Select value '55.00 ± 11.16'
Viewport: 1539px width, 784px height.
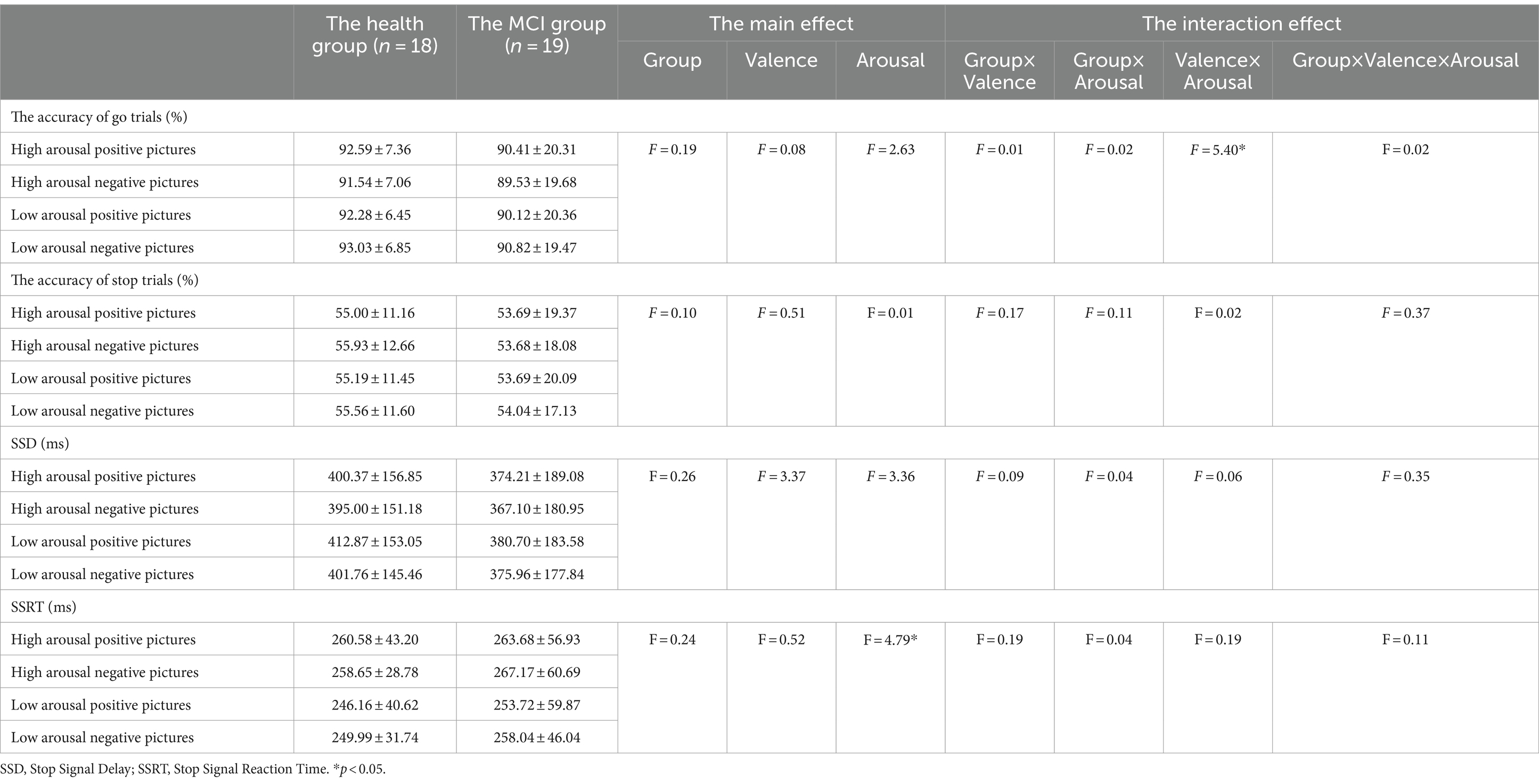pyautogui.click(x=374, y=313)
